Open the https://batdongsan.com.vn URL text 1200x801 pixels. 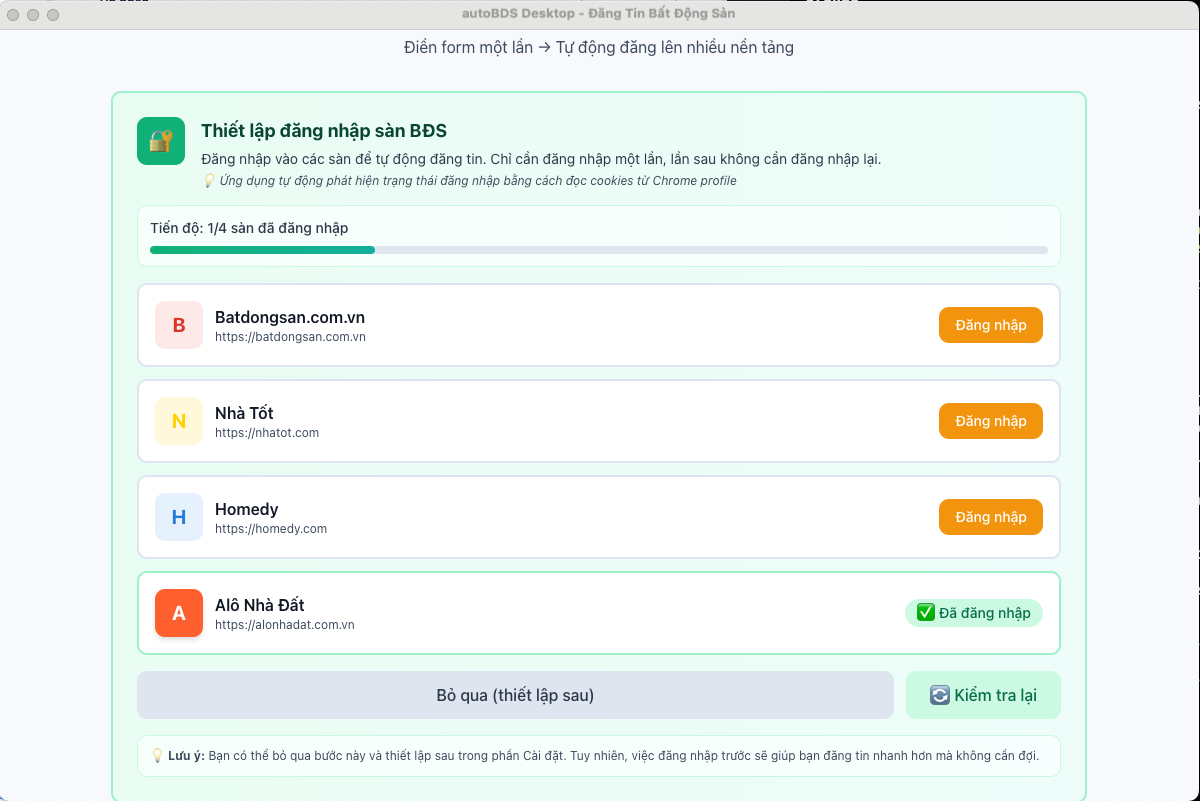click(290, 337)
